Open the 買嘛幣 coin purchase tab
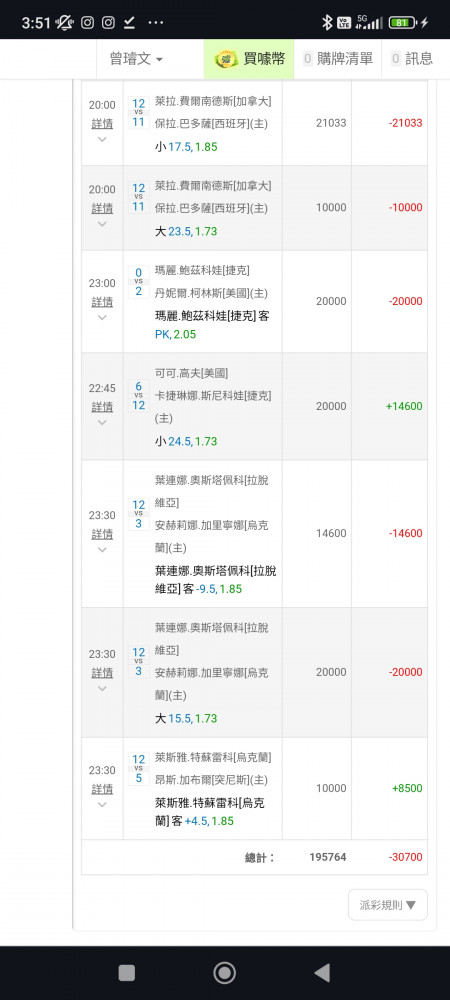 (x=249, y=59)
